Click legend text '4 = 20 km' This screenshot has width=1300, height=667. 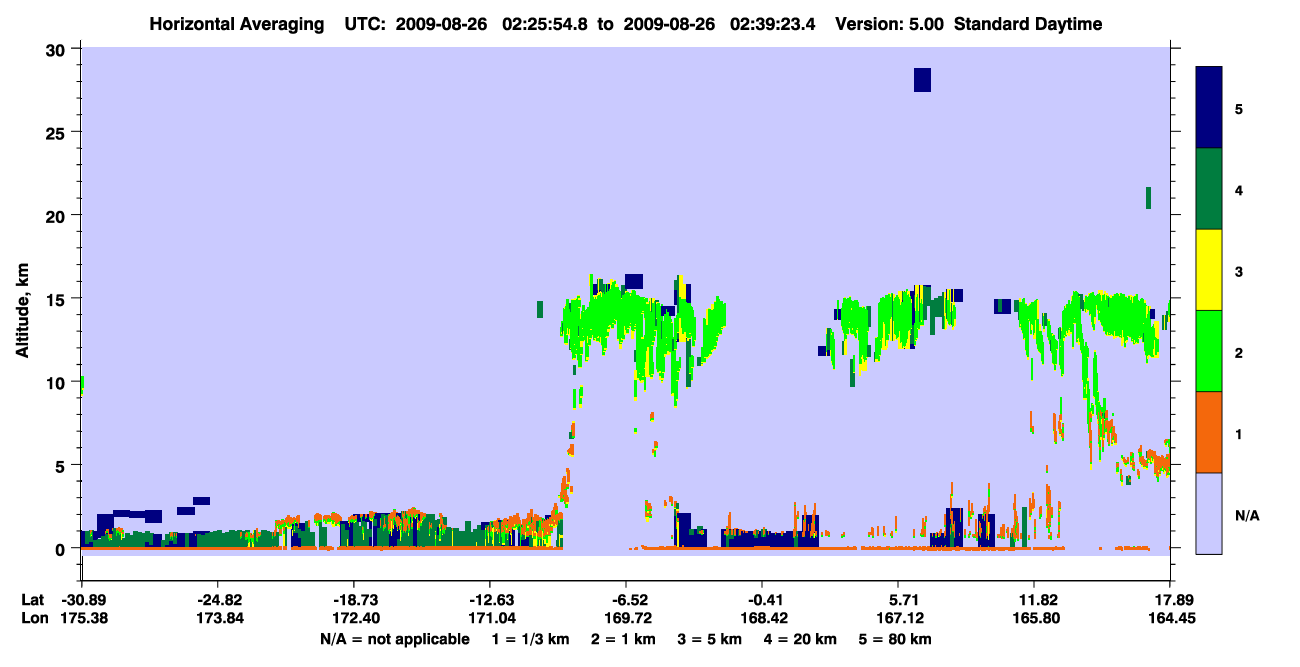click(x=799, y=638)
